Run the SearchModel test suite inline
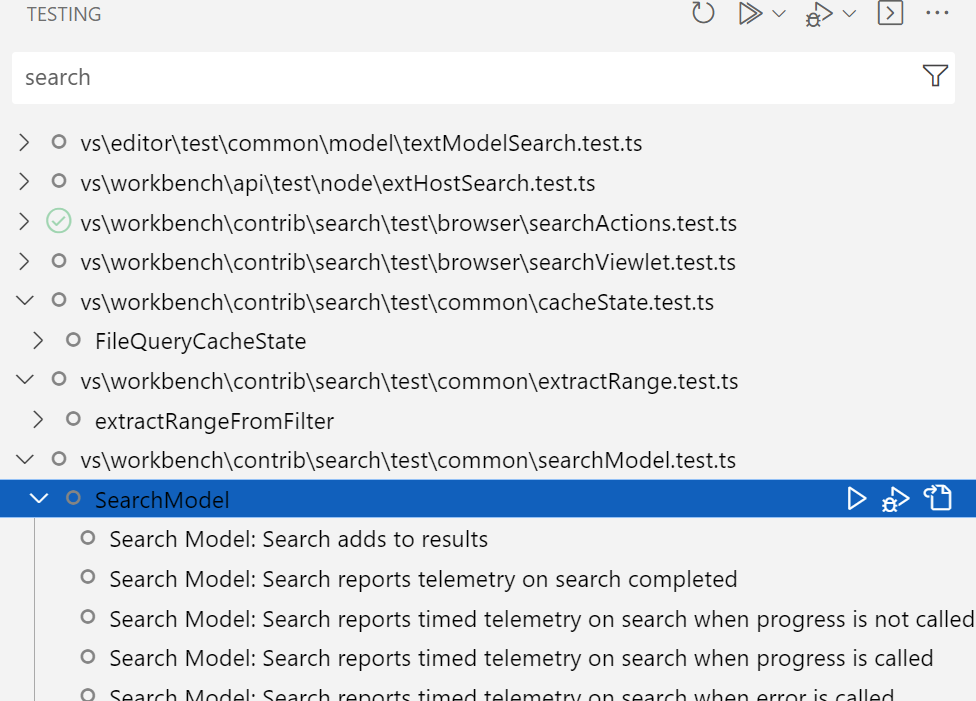The image size is (976, 701). (x=857, y=498)
